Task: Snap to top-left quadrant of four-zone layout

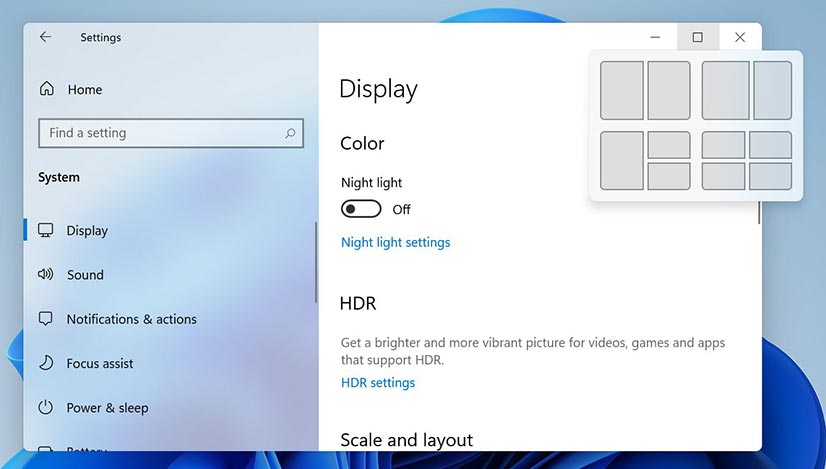Action: (x=723, y=145)
